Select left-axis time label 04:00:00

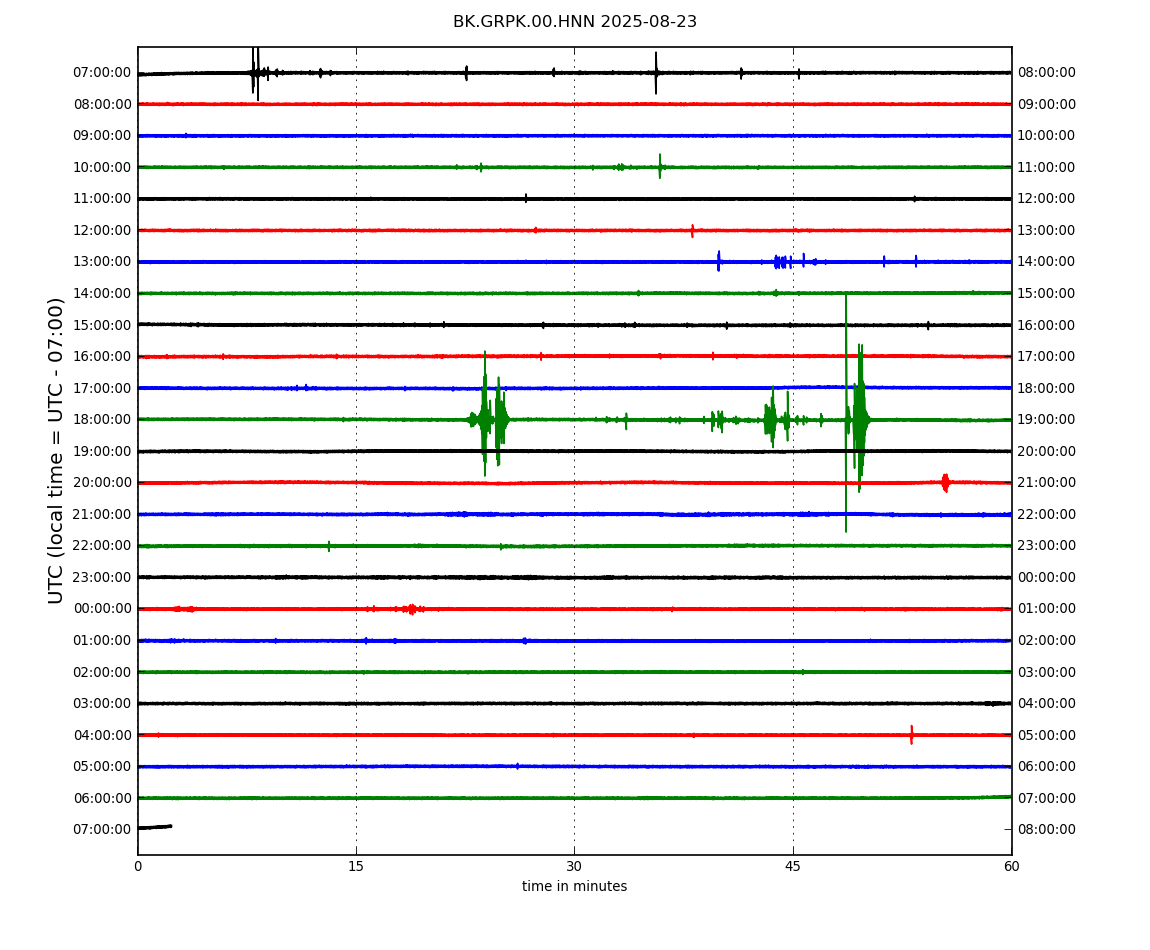[x=103, y=735]
